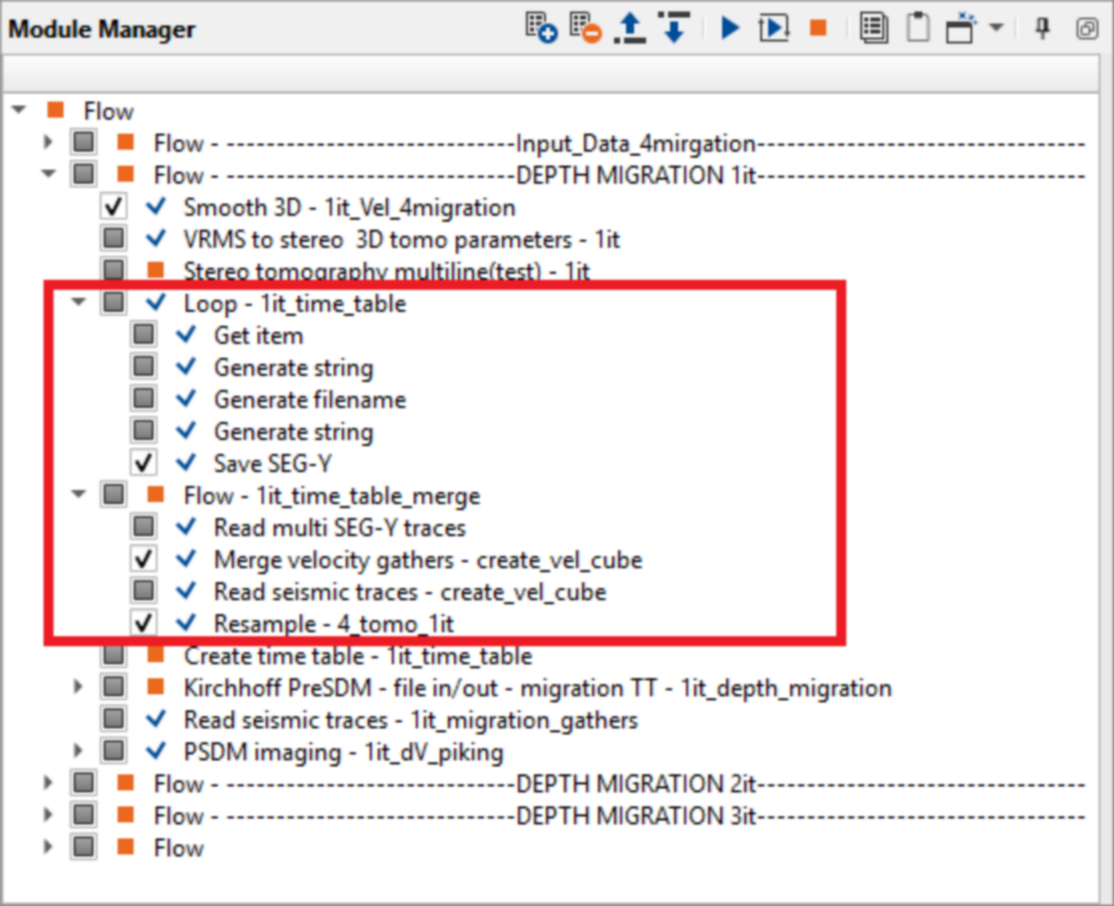Collapse the Loop - 1it_time_table node
The height and width of the screenshot is (906, 1114).
(79, 303)
